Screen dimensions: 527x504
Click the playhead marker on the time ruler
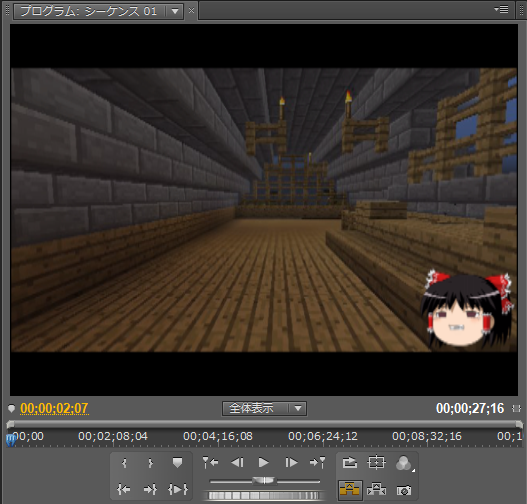(x=11, y=439)
